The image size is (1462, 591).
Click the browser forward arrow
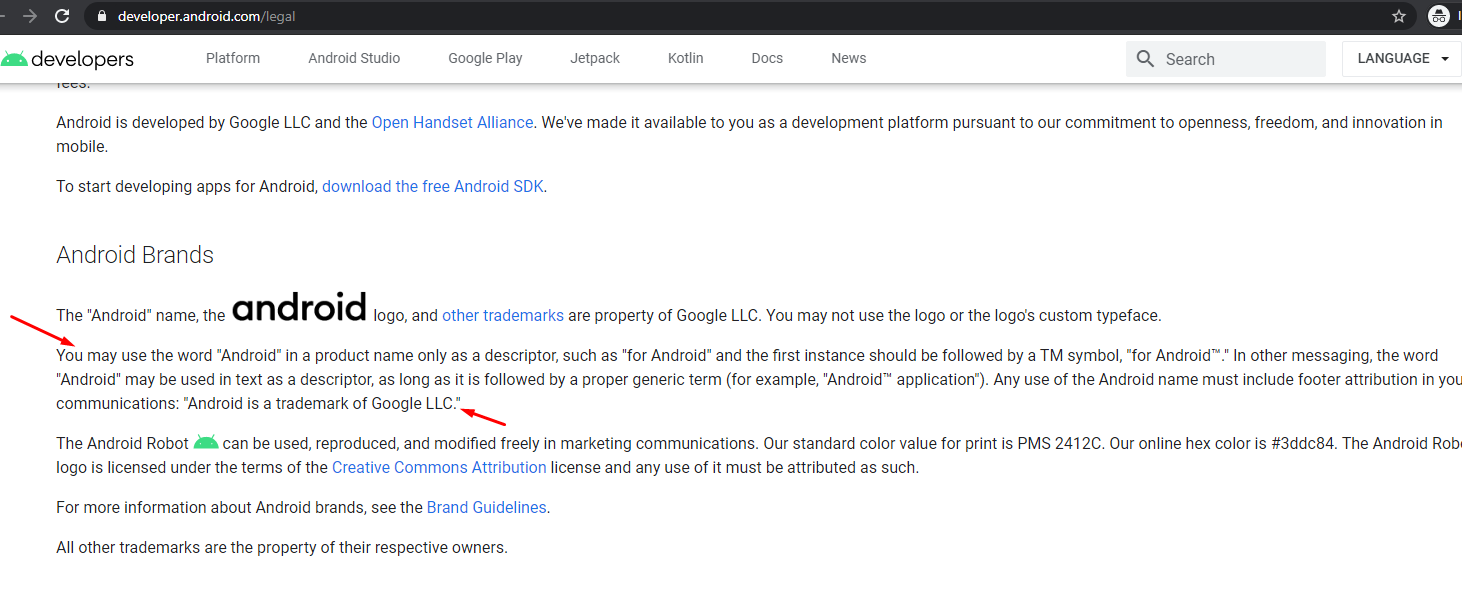(29, 16)
